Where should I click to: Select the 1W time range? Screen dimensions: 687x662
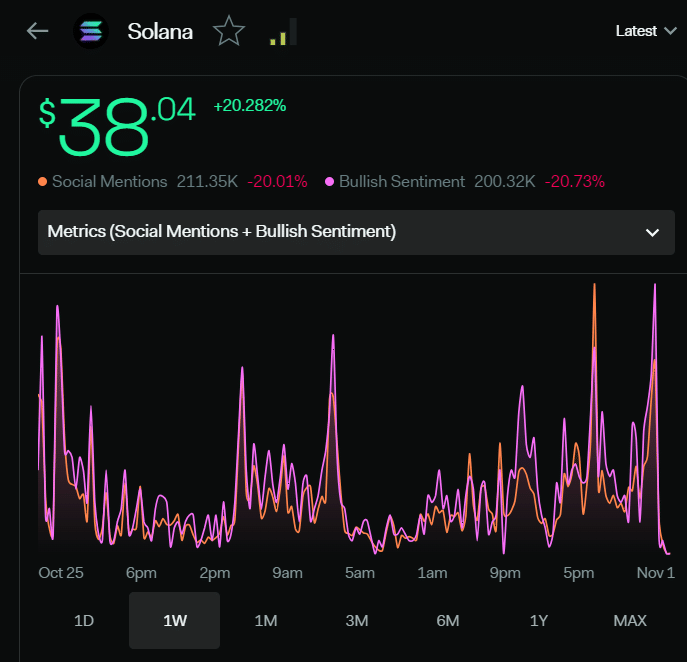(174, 620)
